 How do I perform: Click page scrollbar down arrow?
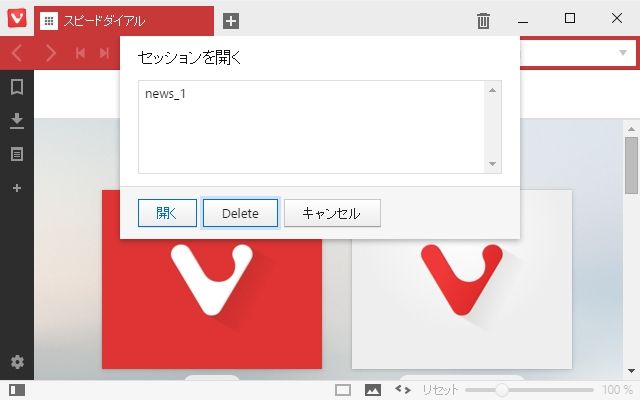(631, 371)
